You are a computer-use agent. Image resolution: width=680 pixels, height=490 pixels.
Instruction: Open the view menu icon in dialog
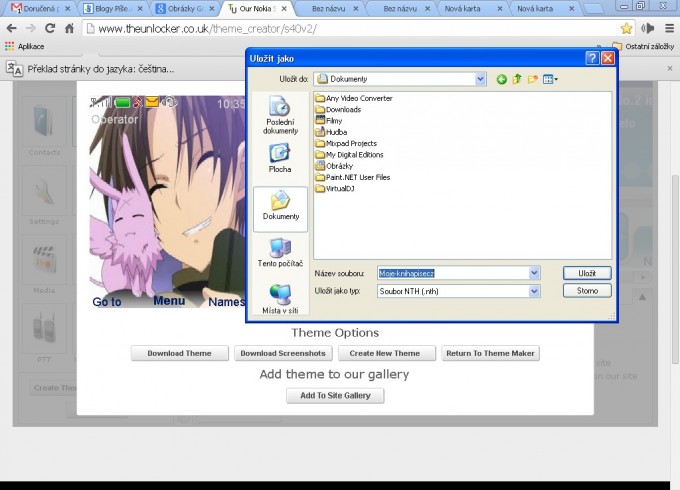(550, 79)
